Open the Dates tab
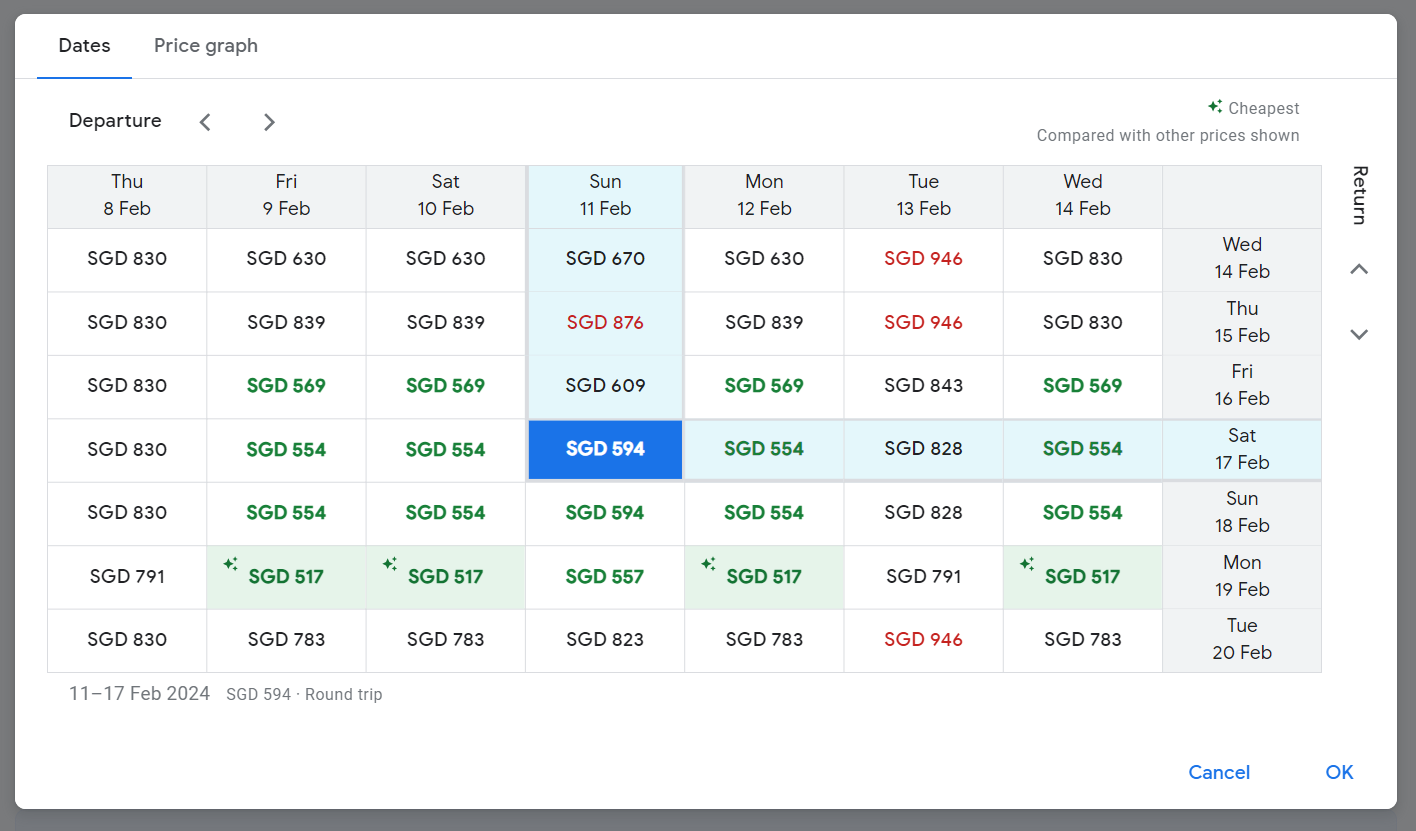Screen dimensions: 1416x831 [85, 46]
